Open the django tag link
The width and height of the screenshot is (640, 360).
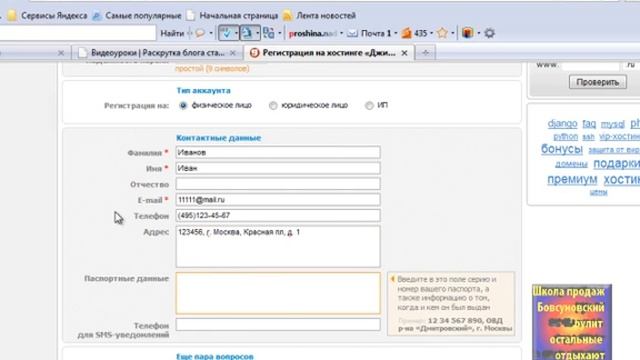(562, 123)
